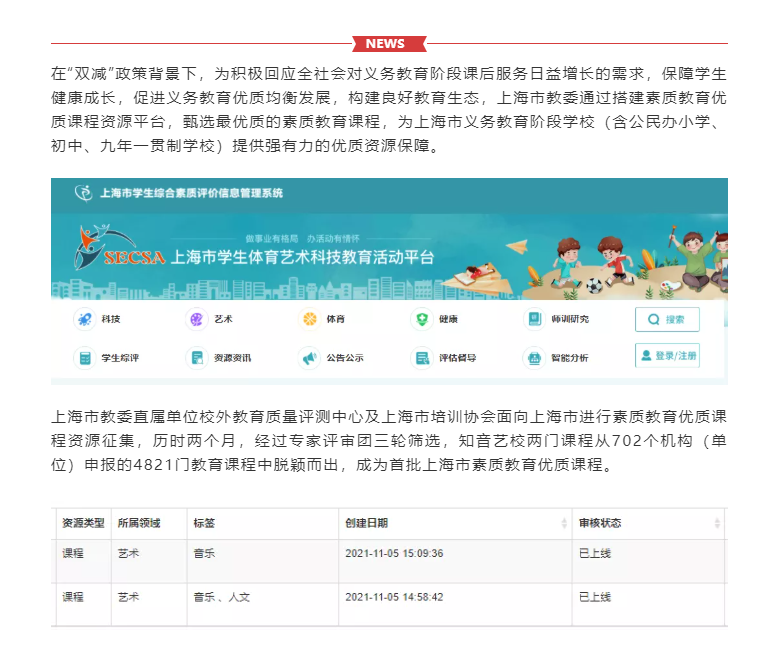Click 艺术 in the 14:58:42 row

(x=129, y=597)
